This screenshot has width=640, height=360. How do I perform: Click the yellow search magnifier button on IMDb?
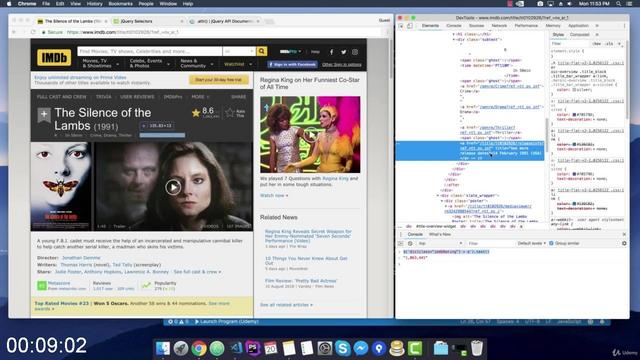[x=262, y=51]
